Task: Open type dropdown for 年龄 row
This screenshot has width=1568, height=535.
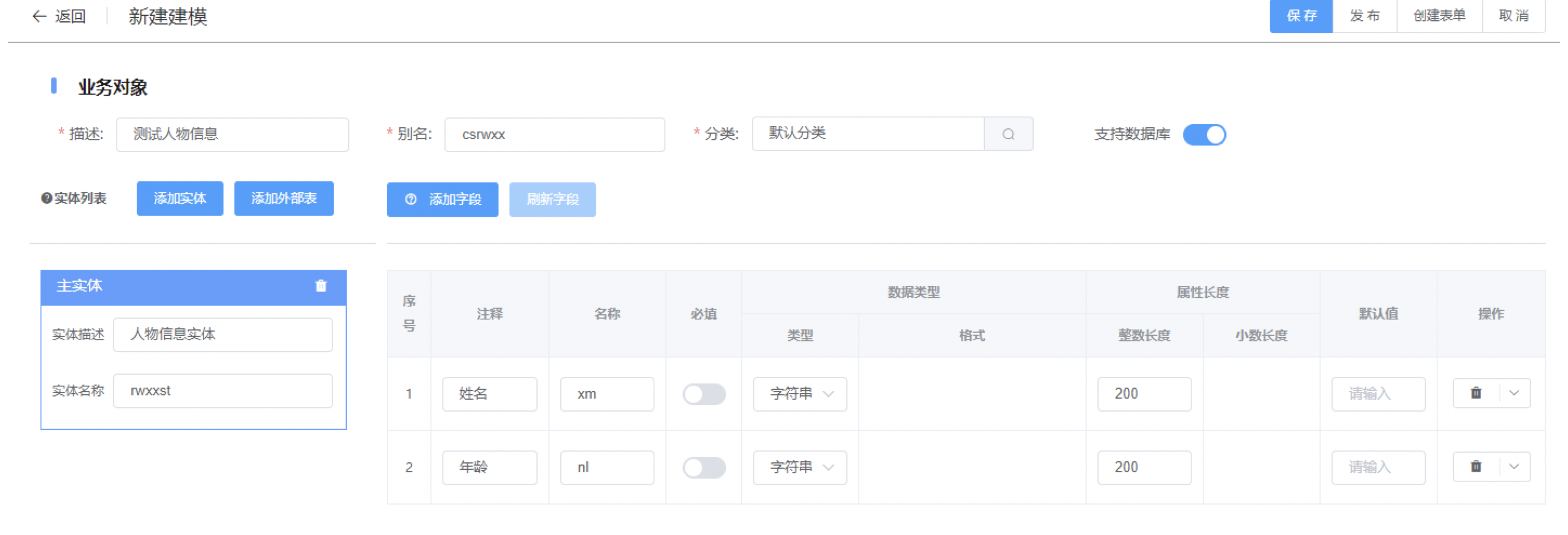Action: pos(799,467)
